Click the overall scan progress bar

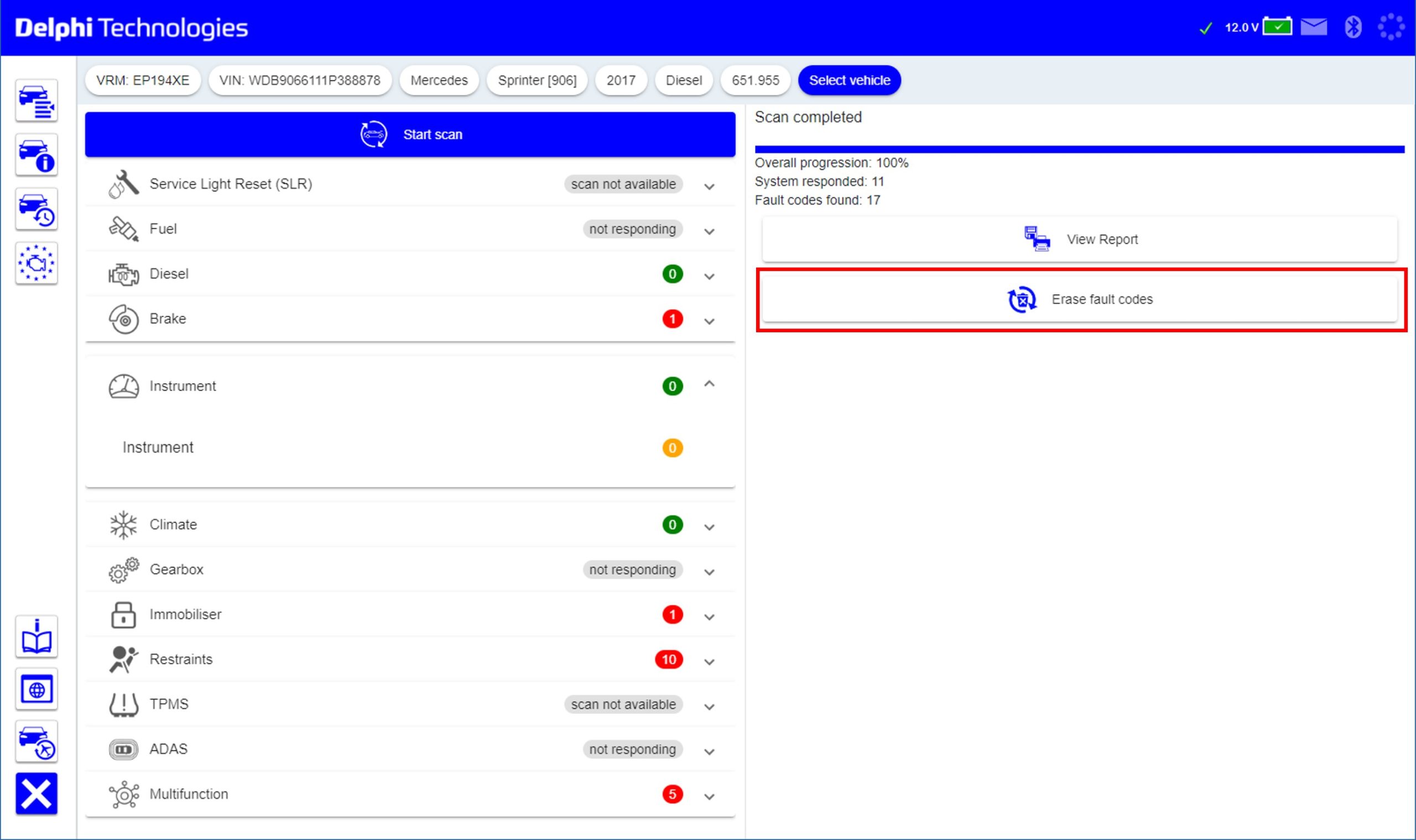pos(1079,149)
